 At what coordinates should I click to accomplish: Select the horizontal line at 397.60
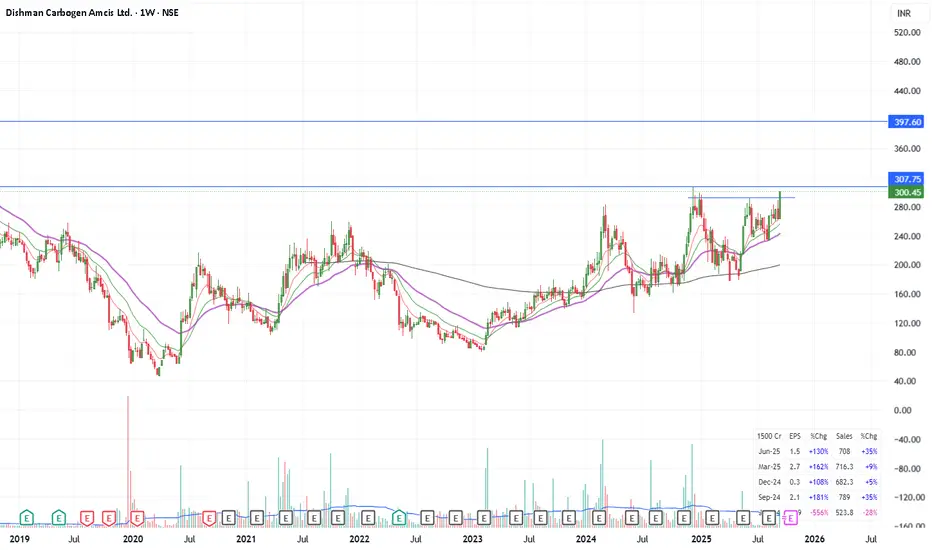click(x=443, y=122)
